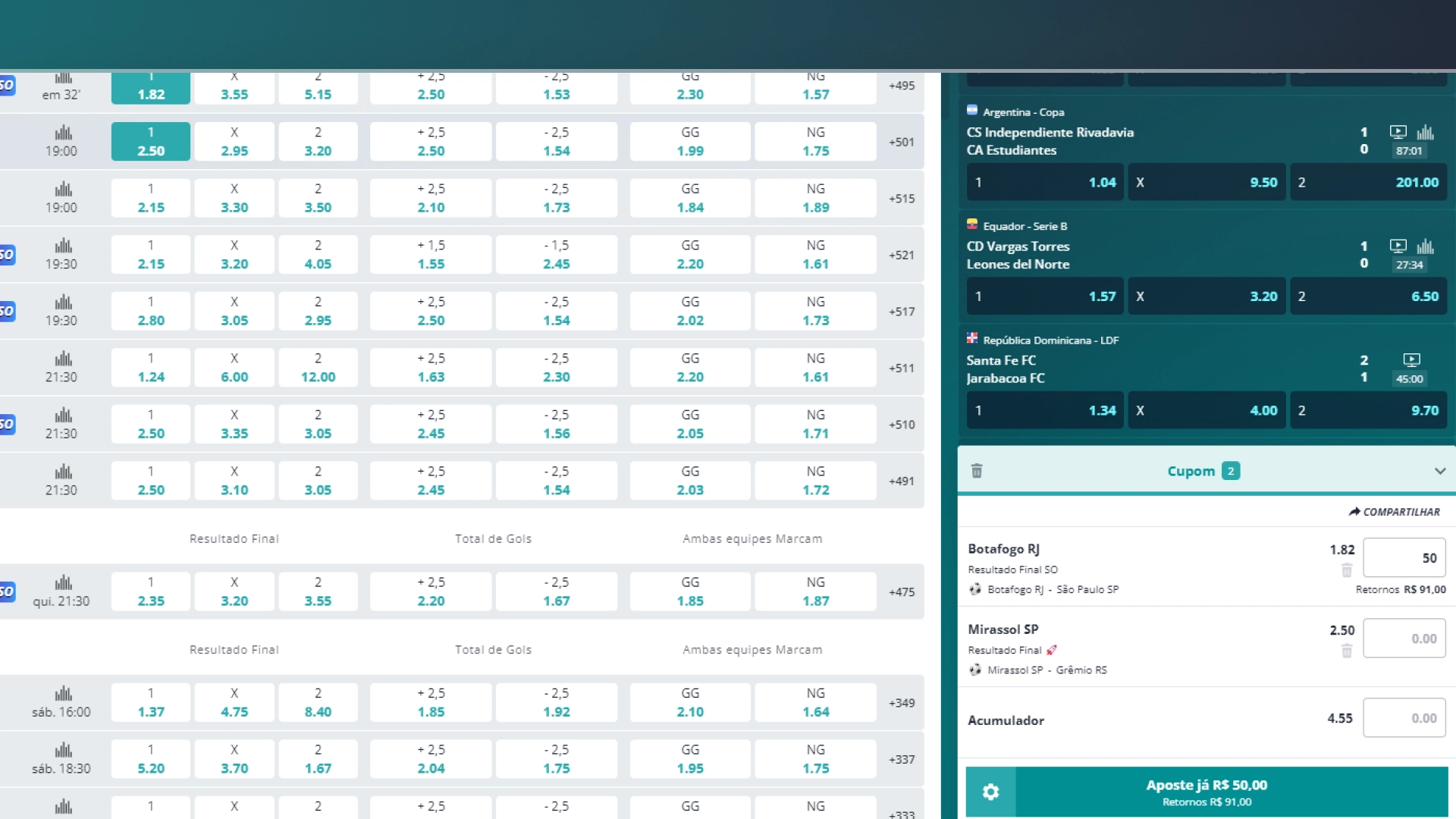Screen dimensions: 1456x819
Task: Open bet settings gear icon
Action: point(990,792)
